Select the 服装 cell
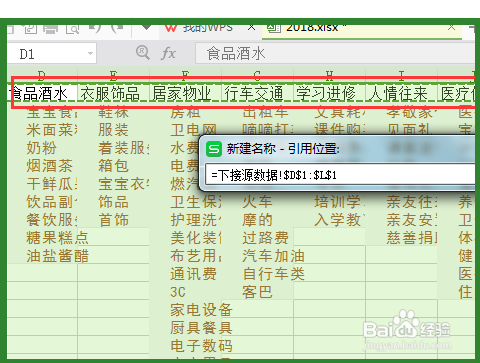Viewport: 480px width, 363px height. pos(113,130)
